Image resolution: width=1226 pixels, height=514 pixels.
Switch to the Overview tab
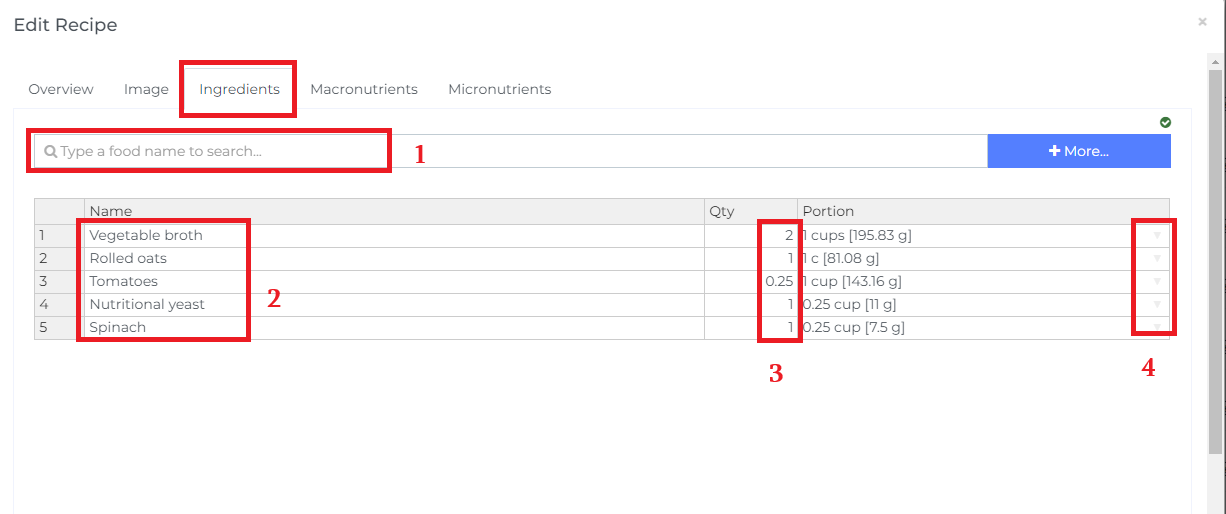click(x=61, y=89)
